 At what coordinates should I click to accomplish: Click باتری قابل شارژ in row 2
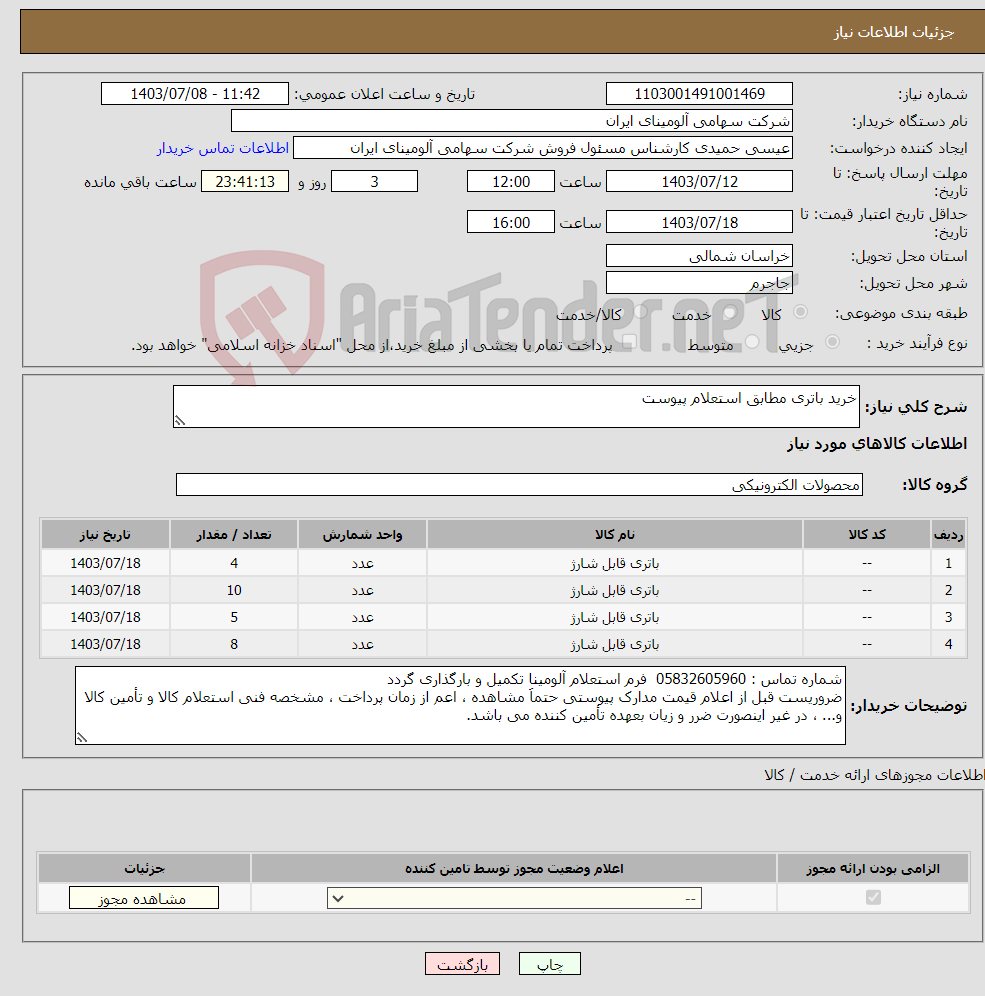615,590
